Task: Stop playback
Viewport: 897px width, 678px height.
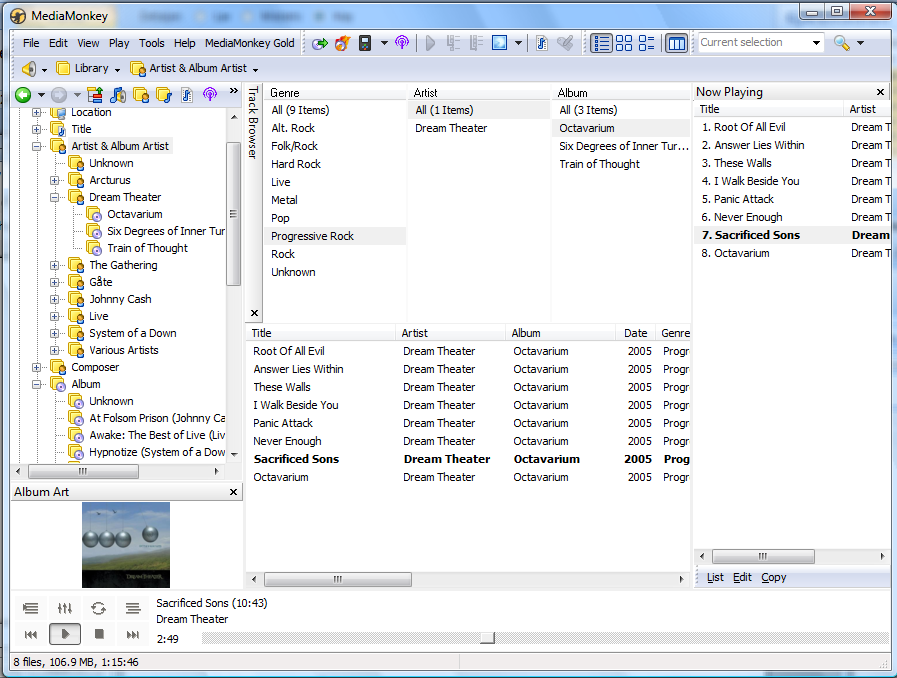Action: tap(99, 634)
